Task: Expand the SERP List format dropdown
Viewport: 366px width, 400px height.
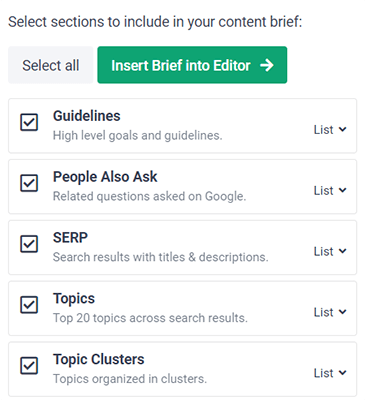Action: pos(330,251)
